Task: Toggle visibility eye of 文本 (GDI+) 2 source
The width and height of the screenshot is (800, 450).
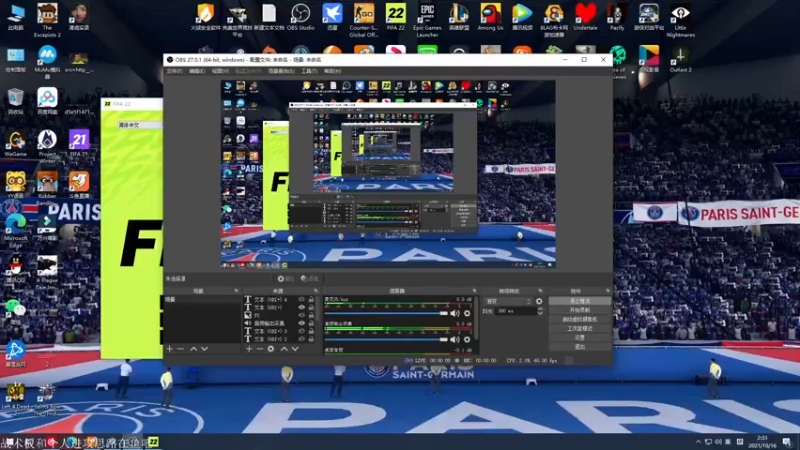Action: [x=302, y=338]
